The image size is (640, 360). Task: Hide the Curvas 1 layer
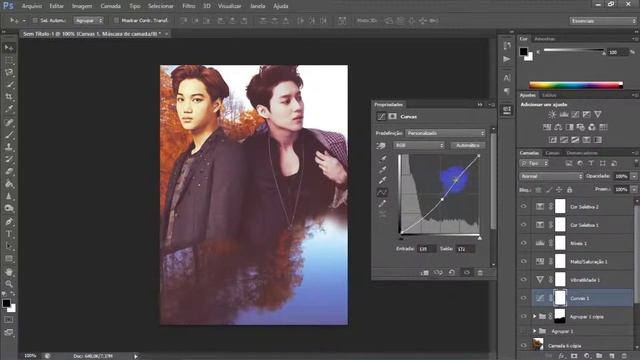coord(524,298)
